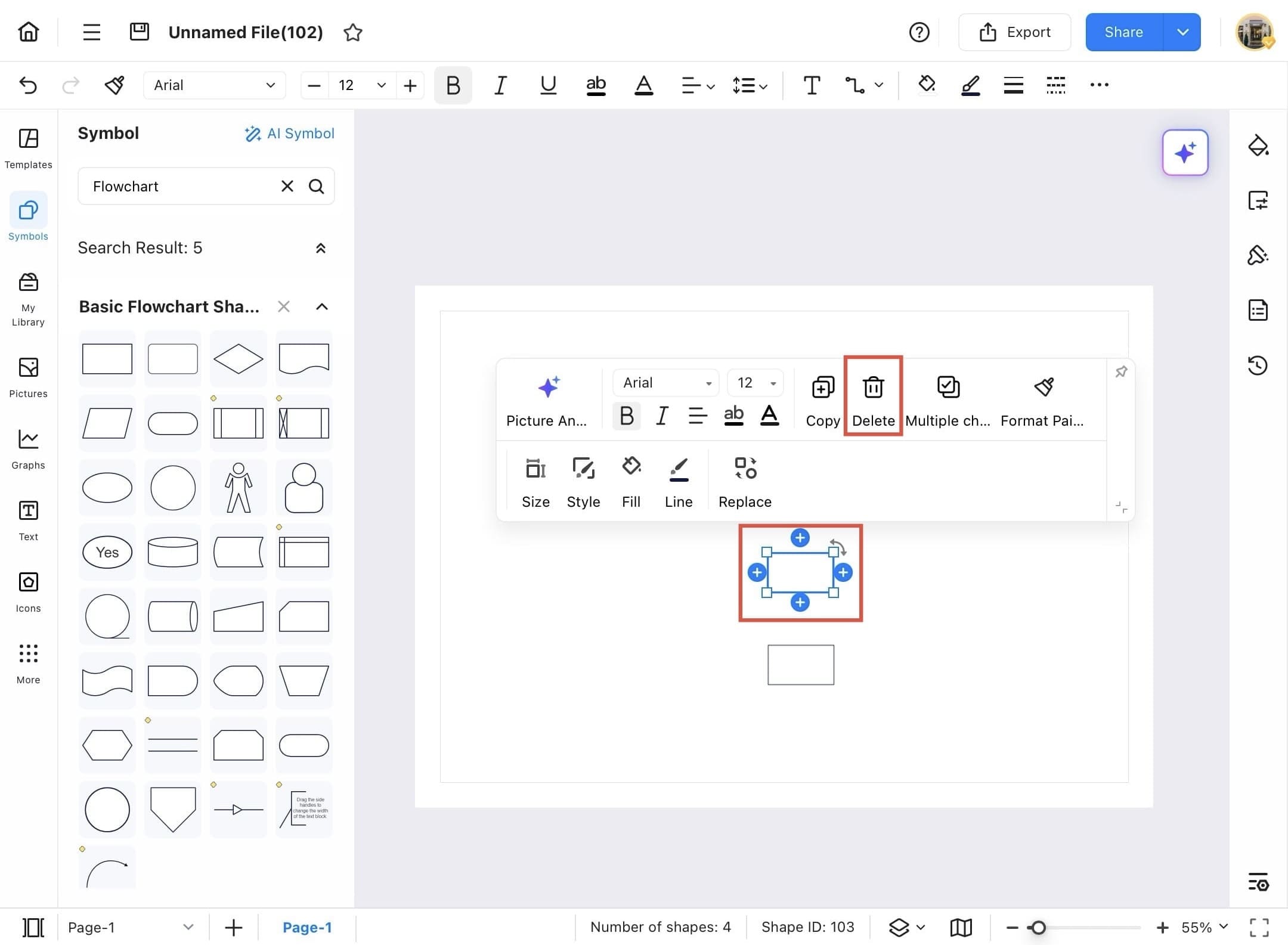Select the diamond decision shape thumbnail
Viewport: 1288px width, 945px height.
(x=238, y=358)
